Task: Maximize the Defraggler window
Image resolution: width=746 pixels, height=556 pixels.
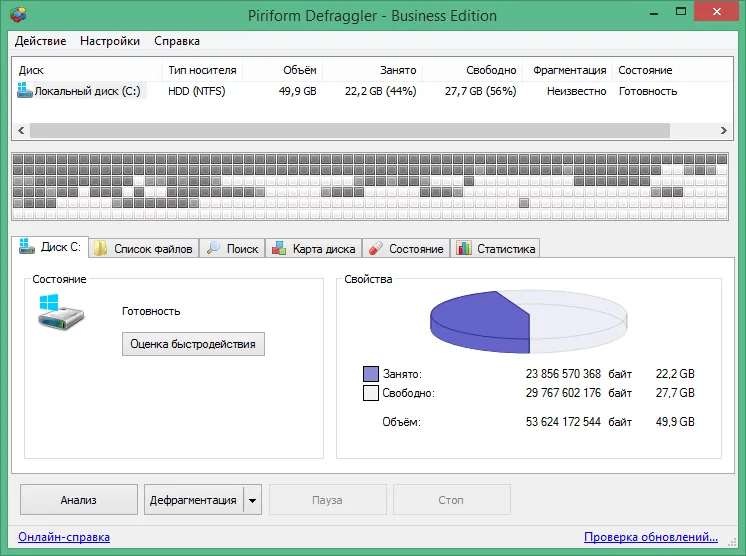Action: pyautogui.click(x=681, y=12)
